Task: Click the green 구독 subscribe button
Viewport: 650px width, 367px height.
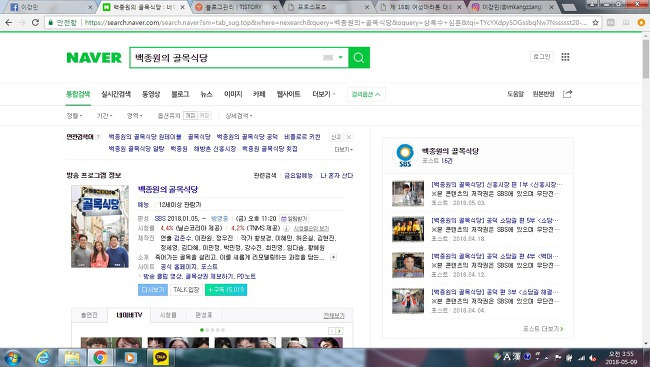Action: point(226,290)
